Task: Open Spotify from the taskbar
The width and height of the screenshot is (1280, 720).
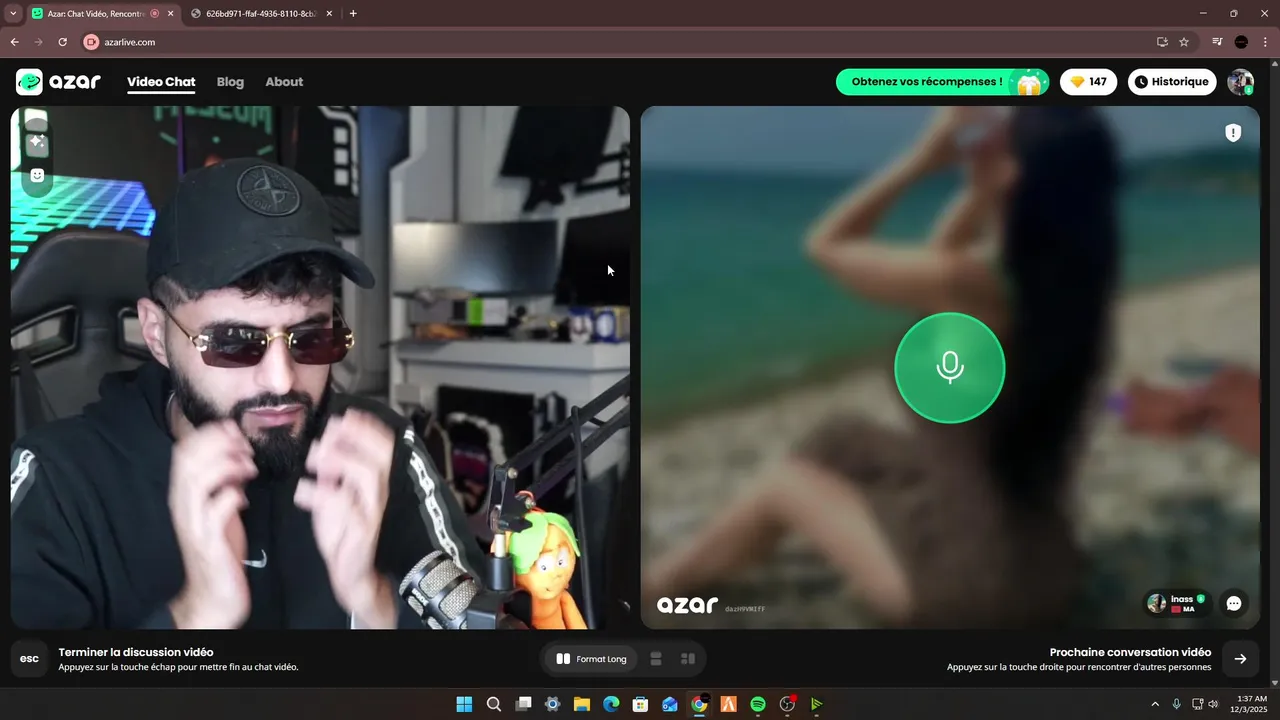Action: click(757, 704)
